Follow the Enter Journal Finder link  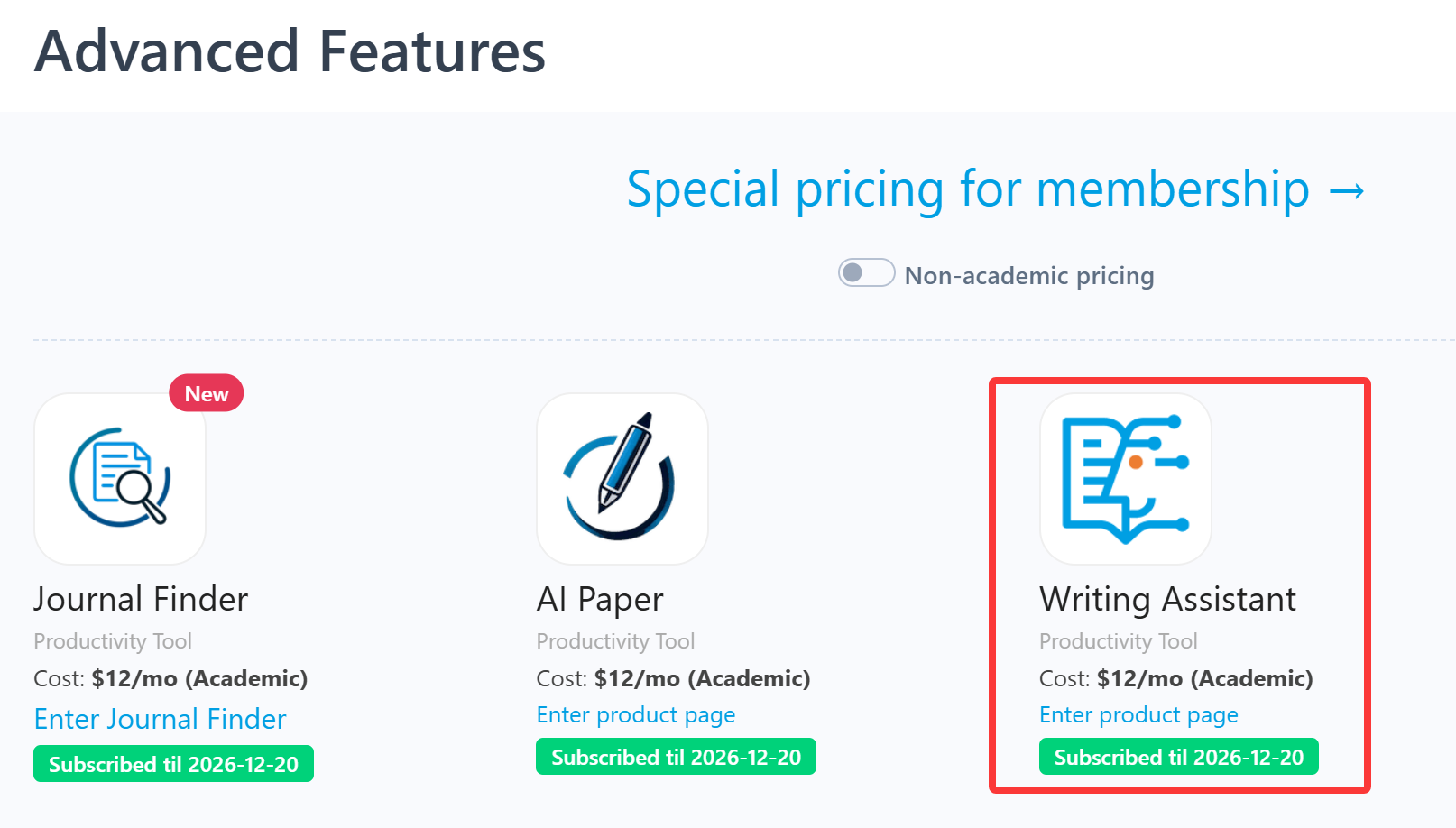pos(160,719)
